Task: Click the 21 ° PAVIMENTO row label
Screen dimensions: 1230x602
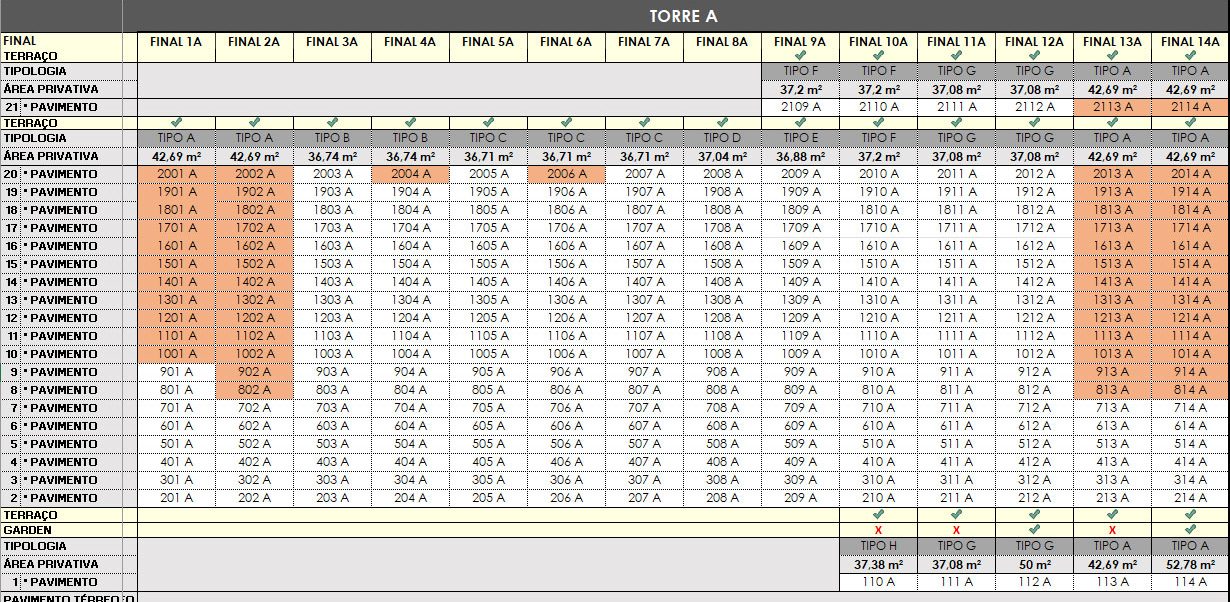Action: [x=62, y=107]
